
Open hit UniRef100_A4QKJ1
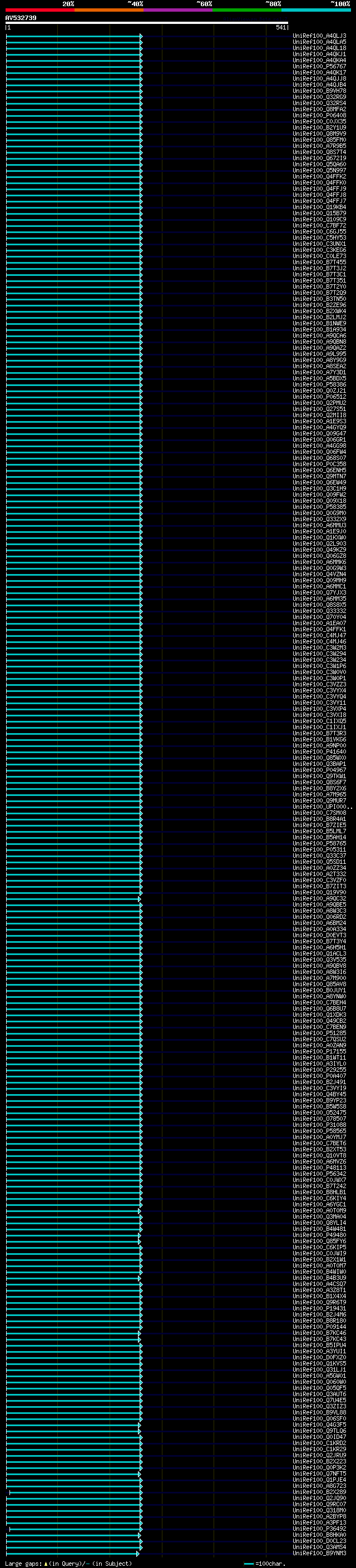pos(319,54)
